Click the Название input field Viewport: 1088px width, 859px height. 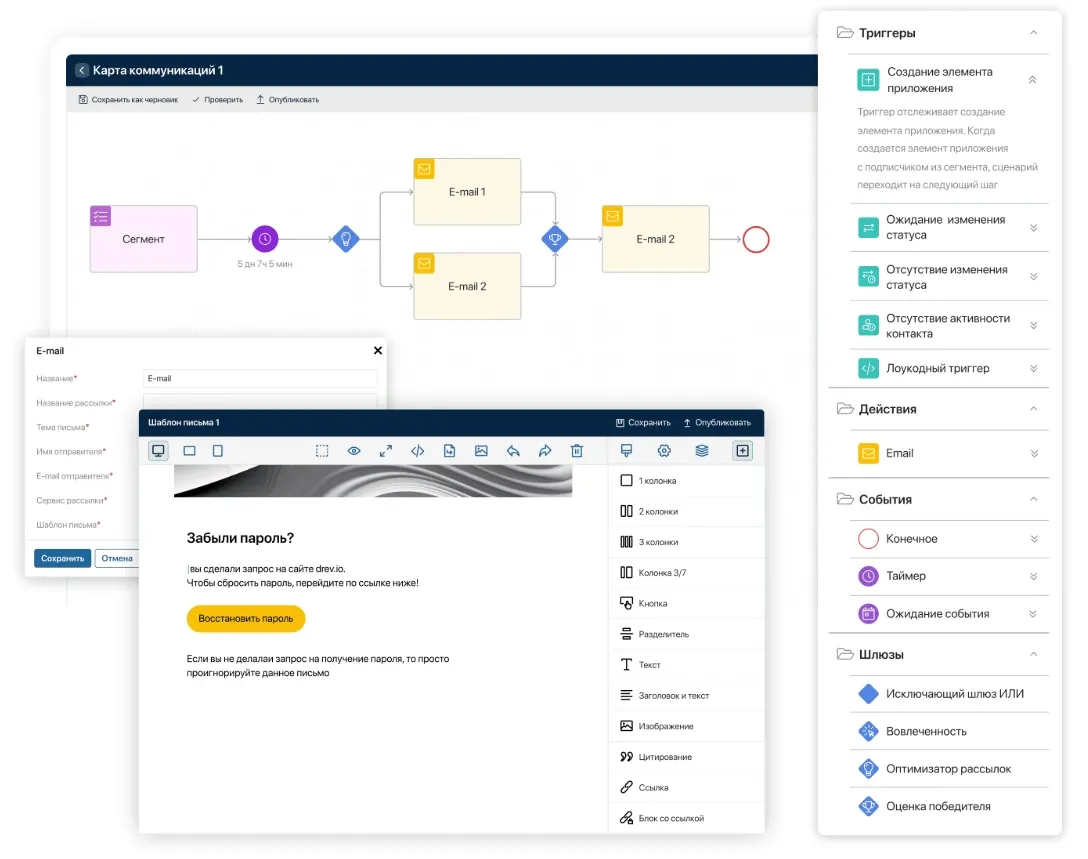(x=260, y=379)
